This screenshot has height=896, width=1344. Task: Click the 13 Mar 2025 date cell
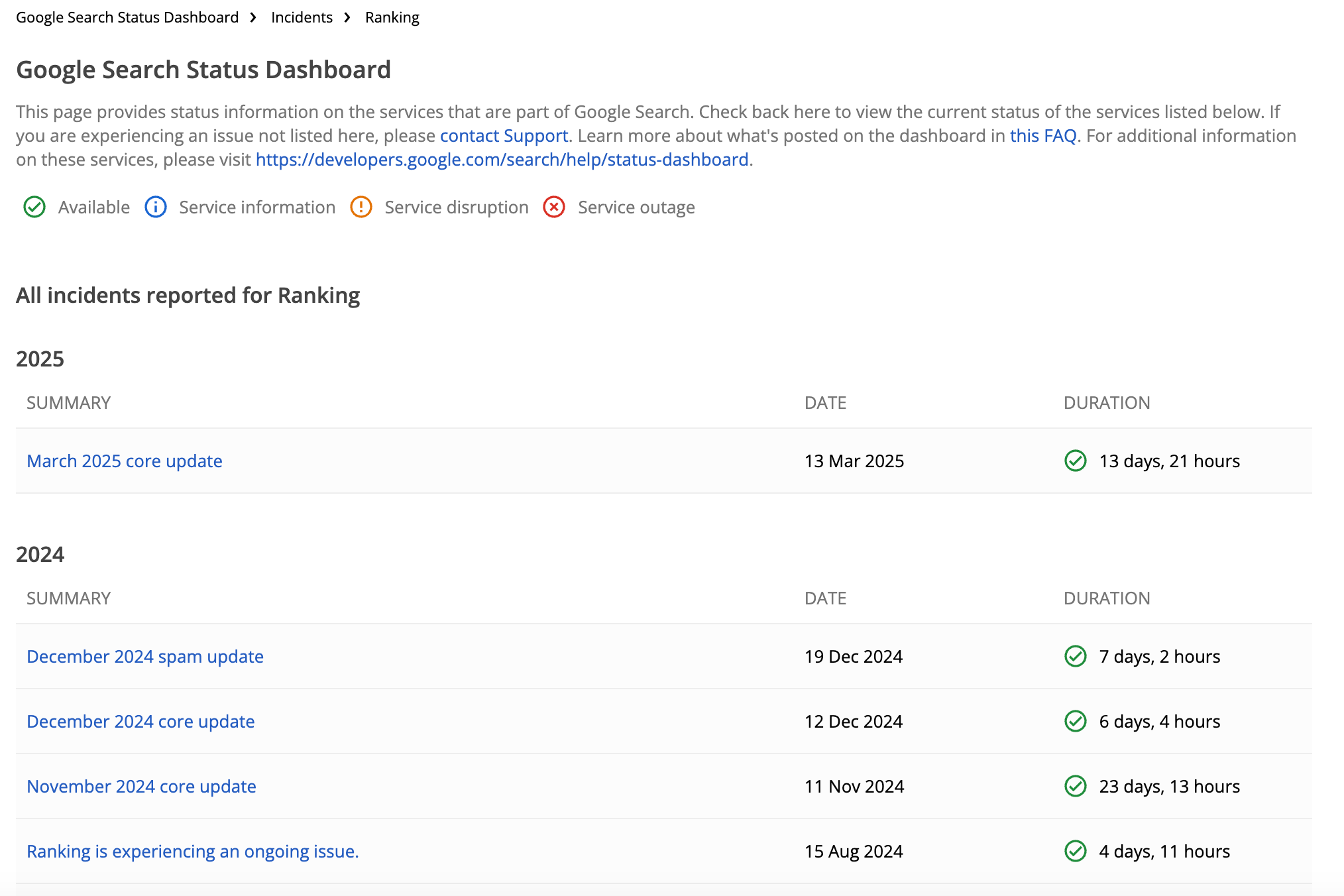coord(854,461)
